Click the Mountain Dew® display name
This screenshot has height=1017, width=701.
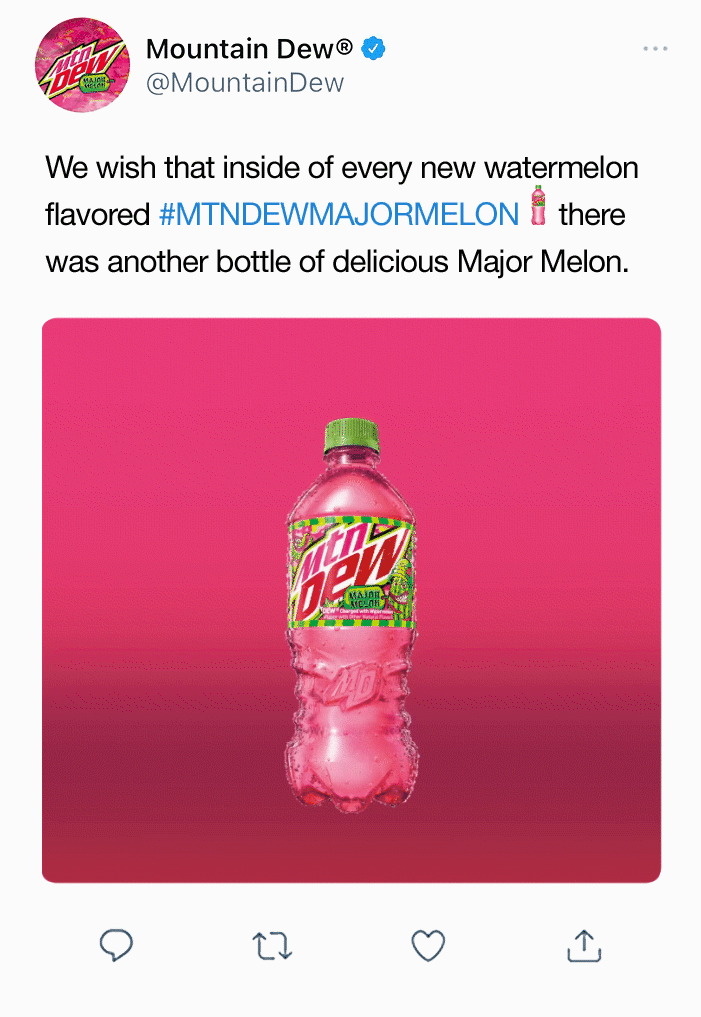point(249,49)
